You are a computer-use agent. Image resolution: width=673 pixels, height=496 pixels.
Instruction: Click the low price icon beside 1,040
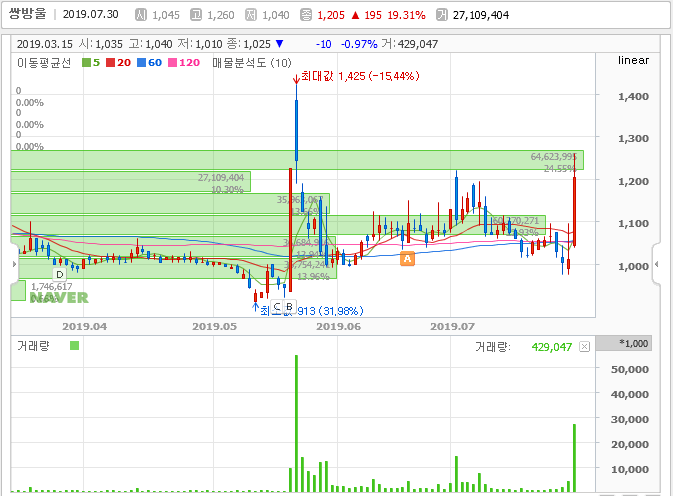point(251,15)
